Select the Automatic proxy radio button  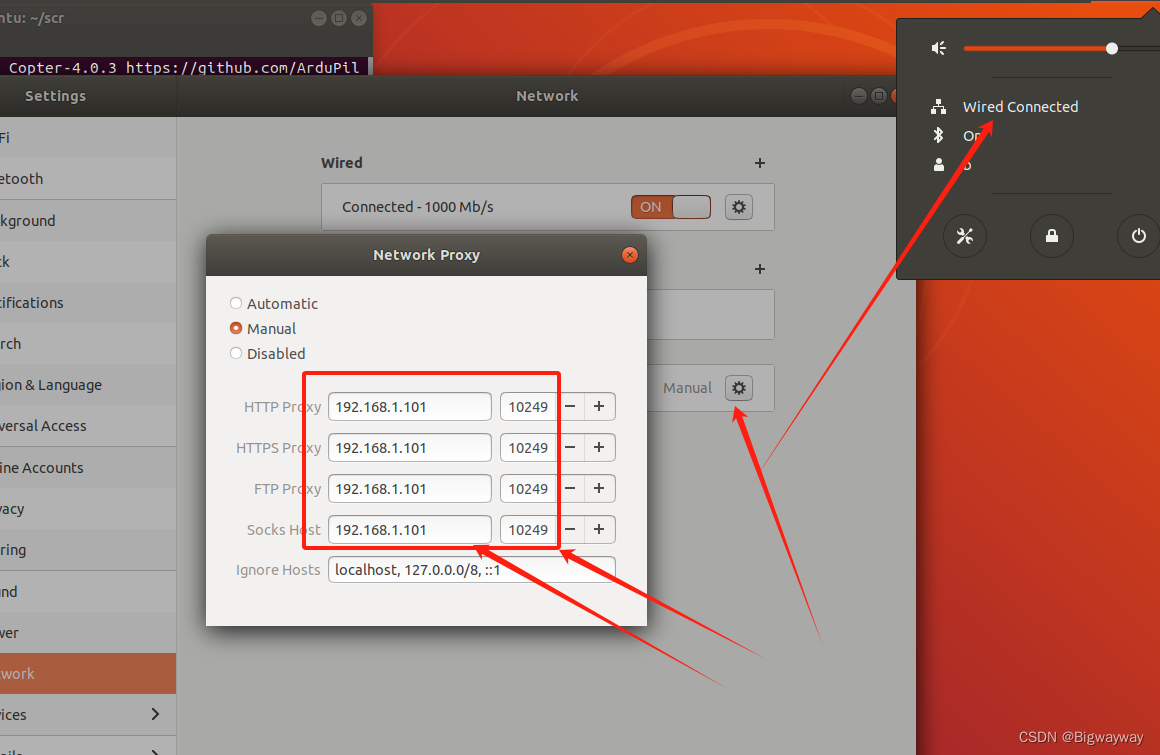236,303
